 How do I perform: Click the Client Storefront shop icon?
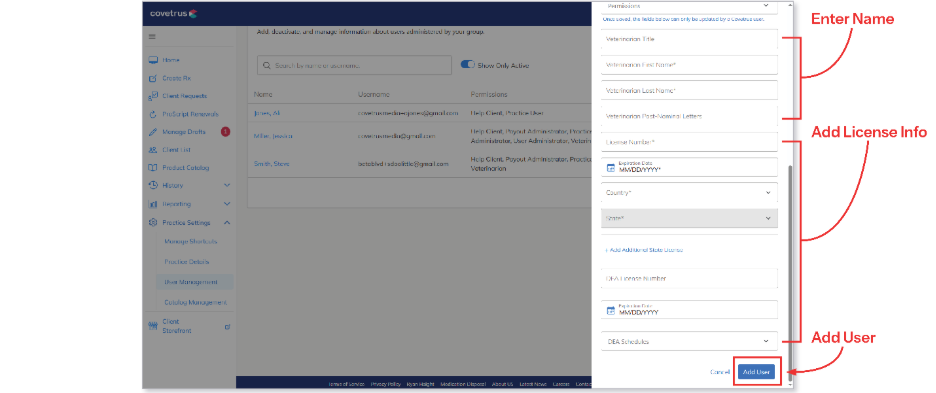click(153, 326)
